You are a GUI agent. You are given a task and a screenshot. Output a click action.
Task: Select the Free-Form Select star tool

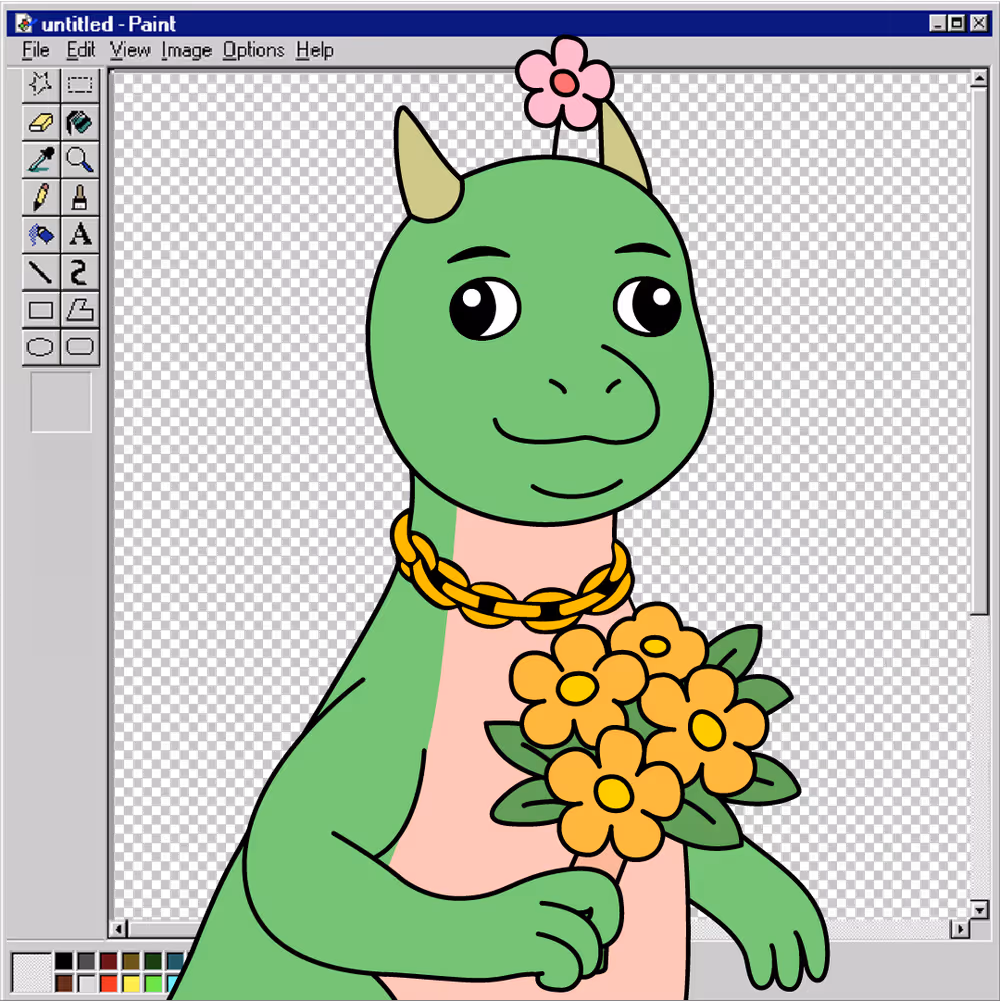click(41, 85)
